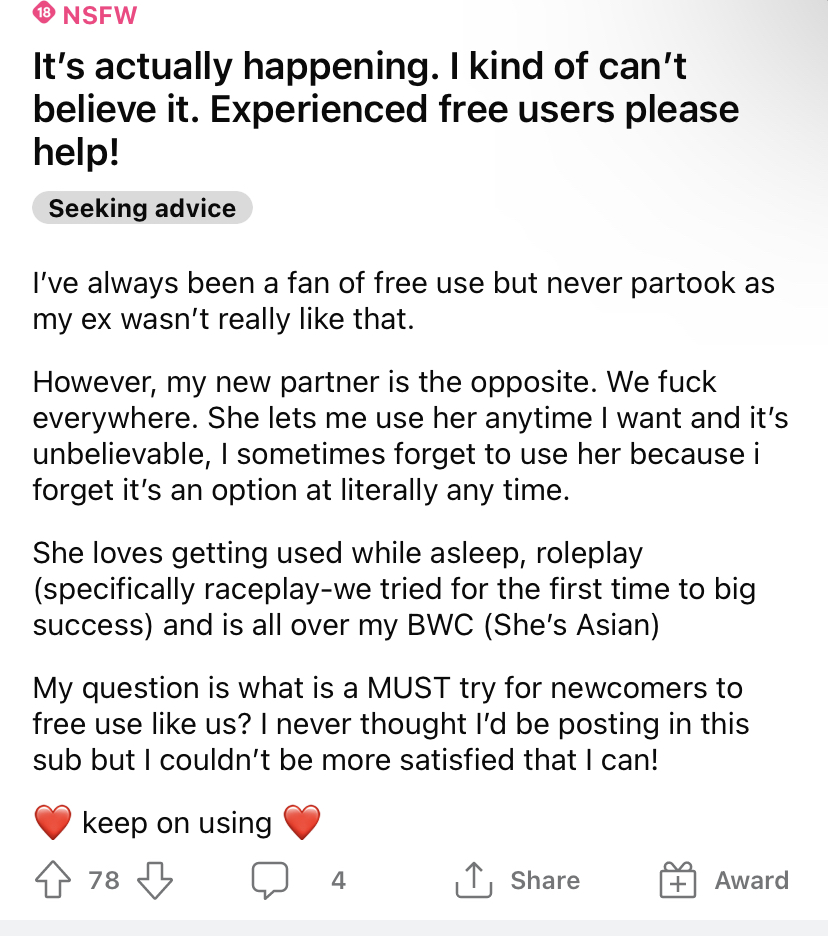
Task: Click the vote count 78
Action: (x=104, y=880)
